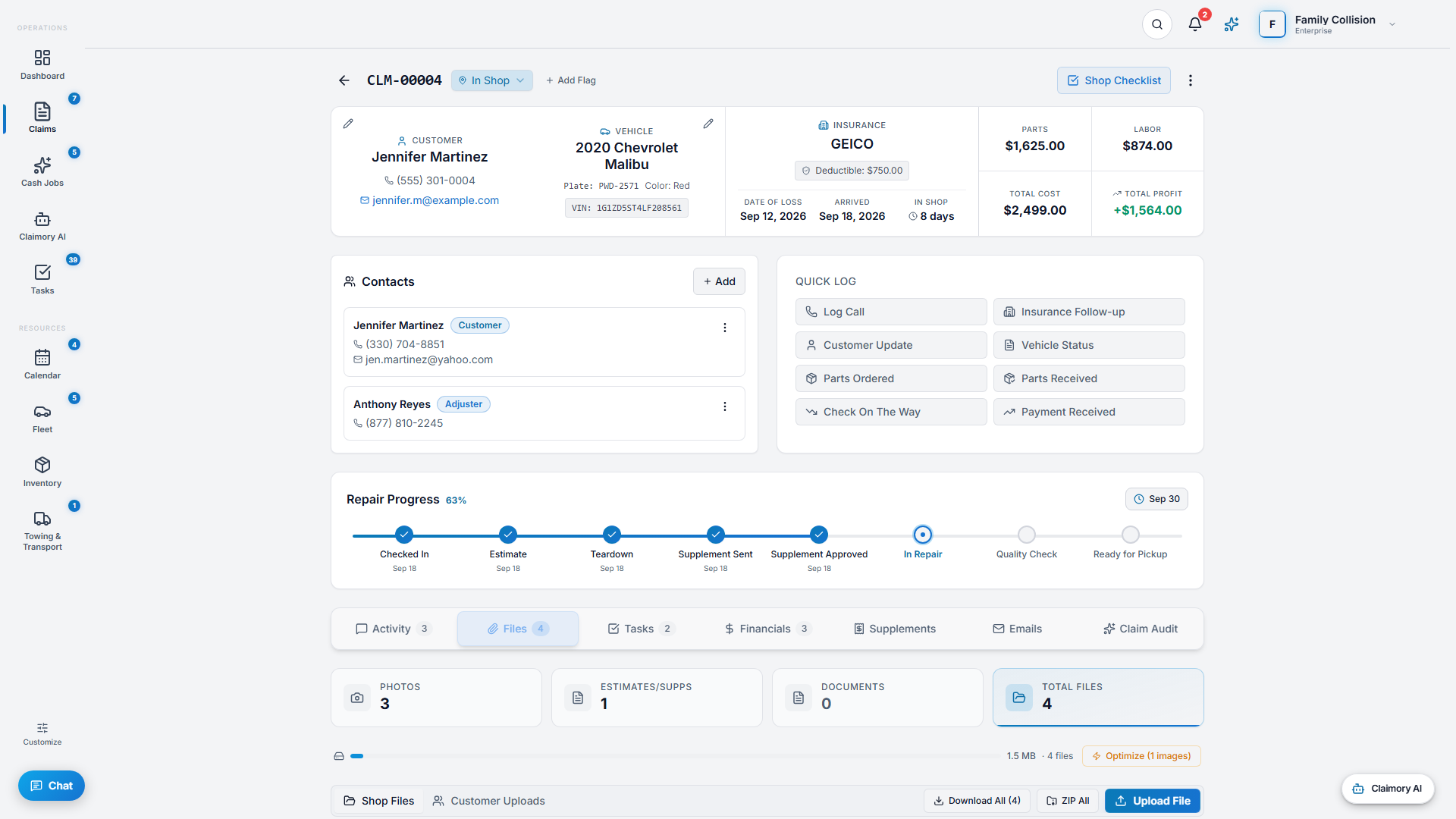
Task: Click the AI sparkle icon in header
Action: tap(1232, 24)
